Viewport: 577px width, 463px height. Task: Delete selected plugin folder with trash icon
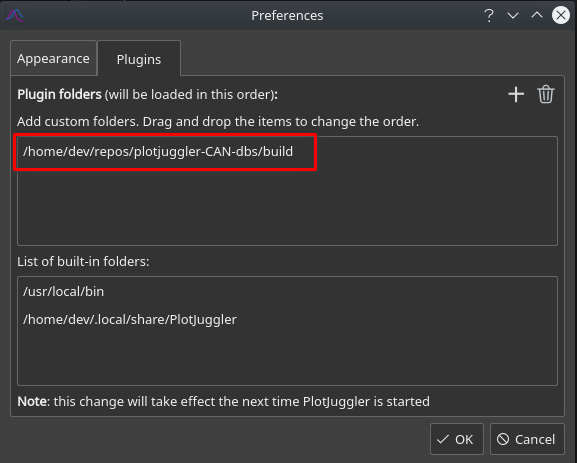546,95
